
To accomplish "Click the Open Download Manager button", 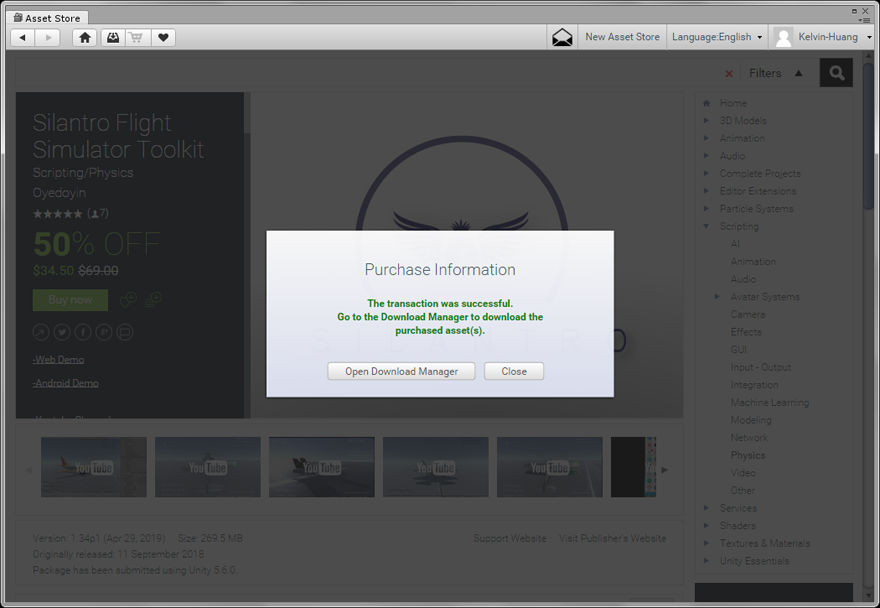I will point(401,371).
